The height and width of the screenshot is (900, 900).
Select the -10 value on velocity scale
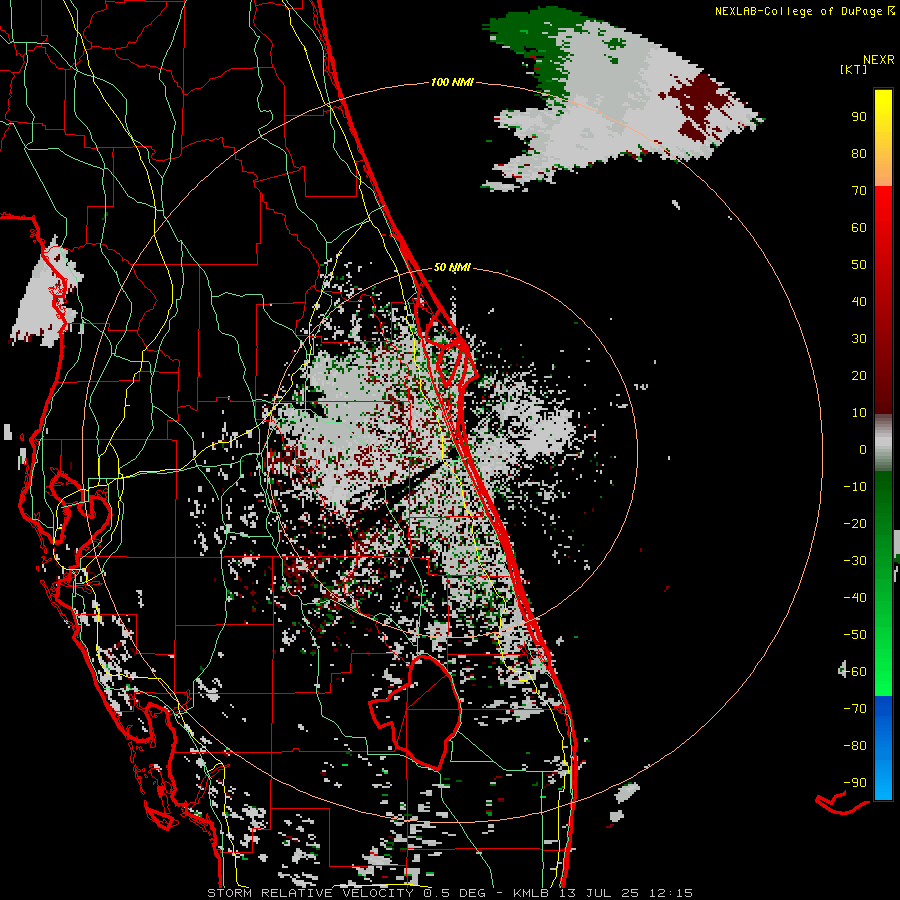click(x=855, y=487)
